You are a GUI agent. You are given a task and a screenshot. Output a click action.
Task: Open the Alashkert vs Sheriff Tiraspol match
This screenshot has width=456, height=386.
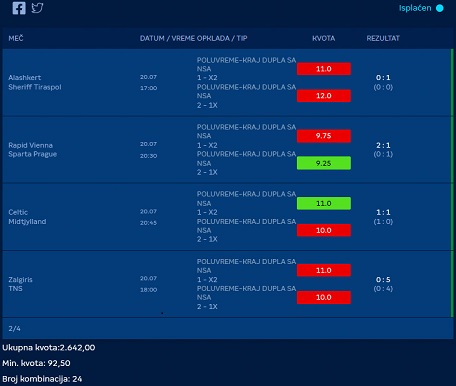(x=35, y=82)
